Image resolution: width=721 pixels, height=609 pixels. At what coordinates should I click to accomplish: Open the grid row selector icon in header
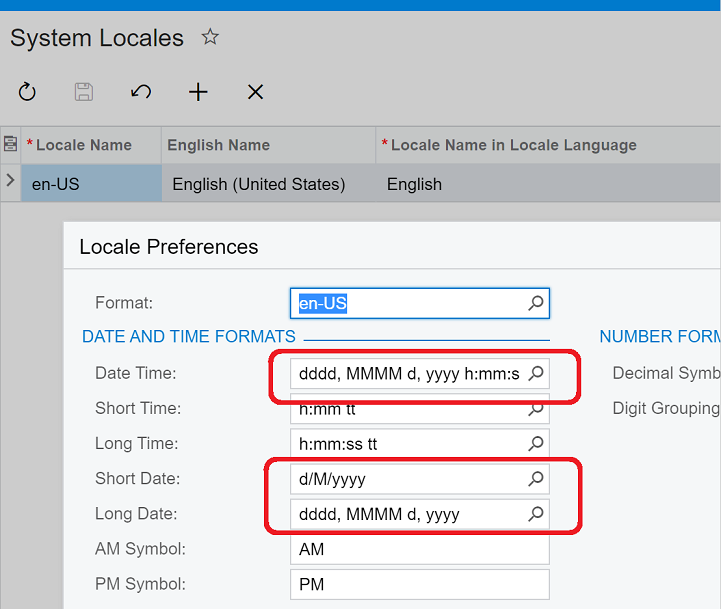pyautogui.click(x=10, y=144)
